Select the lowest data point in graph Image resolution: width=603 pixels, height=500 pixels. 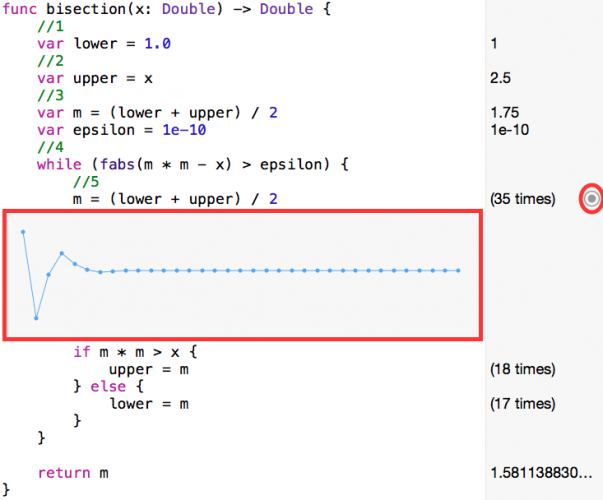tap(36, 318)
